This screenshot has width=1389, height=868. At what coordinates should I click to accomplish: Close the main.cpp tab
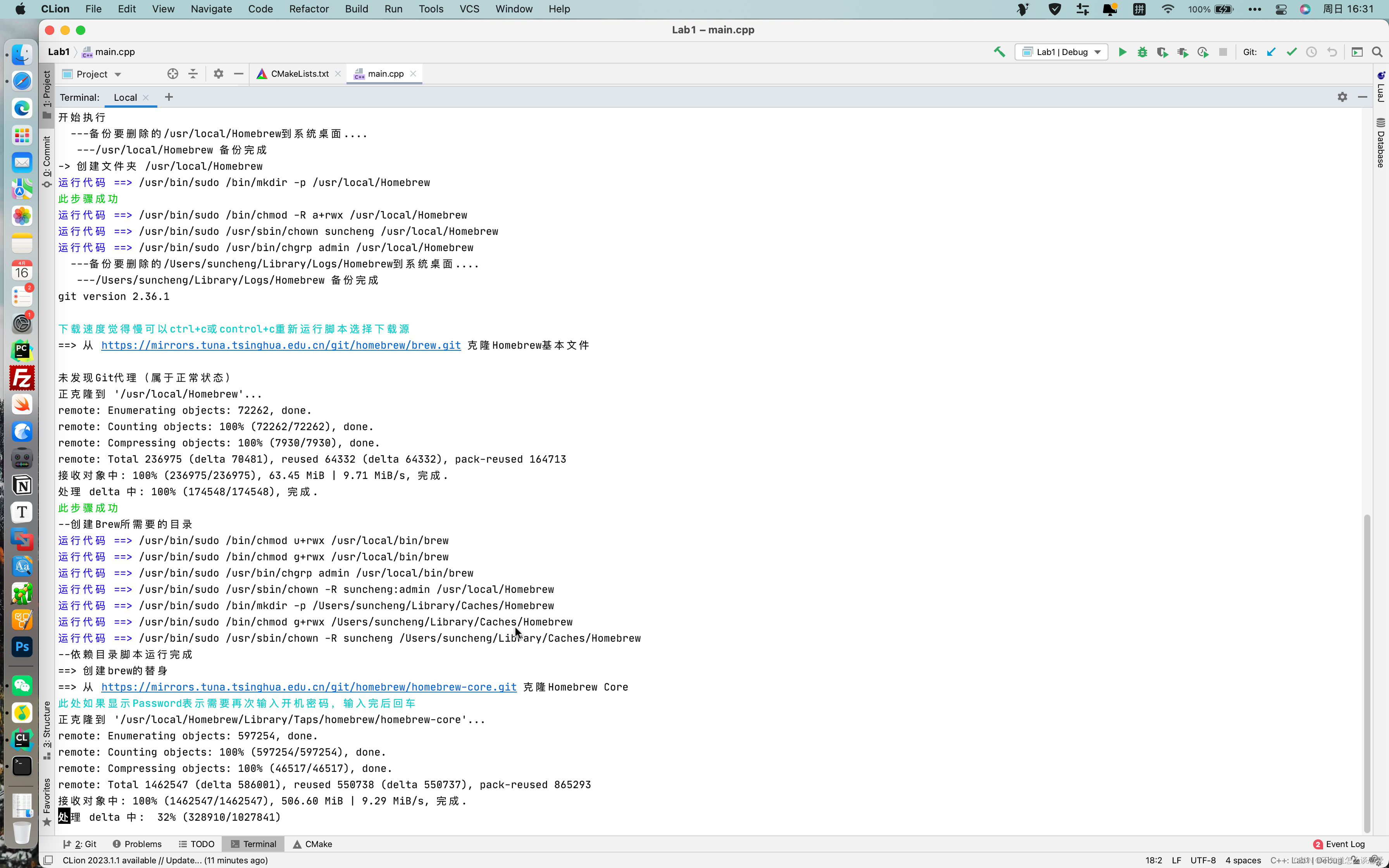[x=413, y=74]
